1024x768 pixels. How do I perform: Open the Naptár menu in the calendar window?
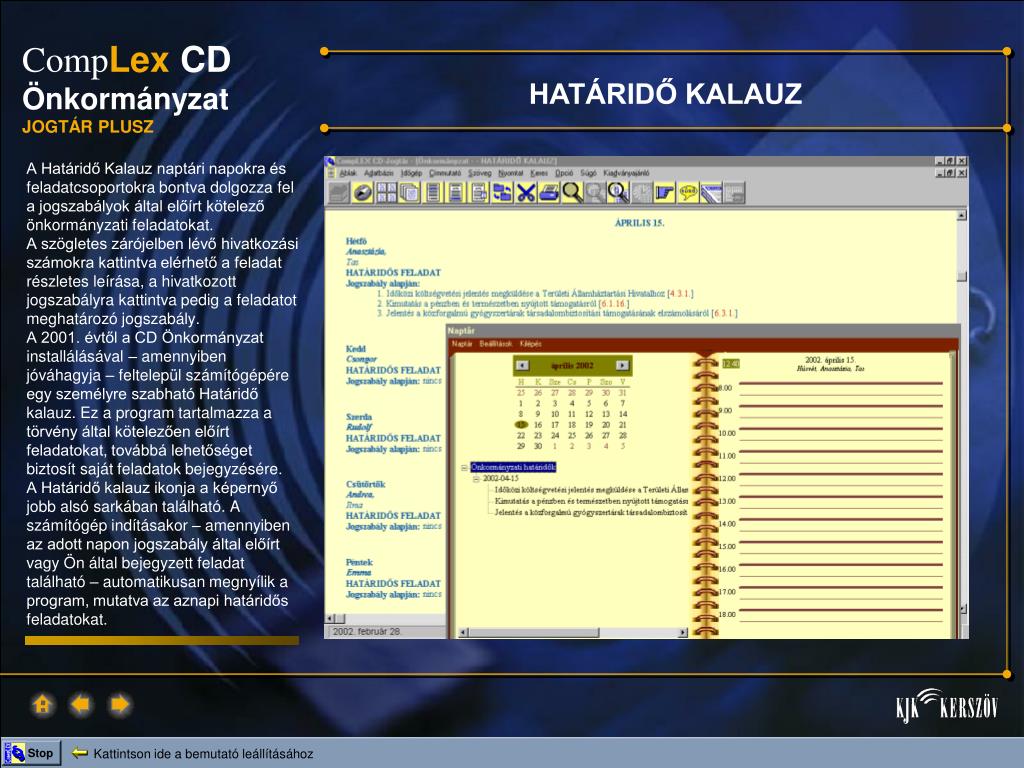462,344
